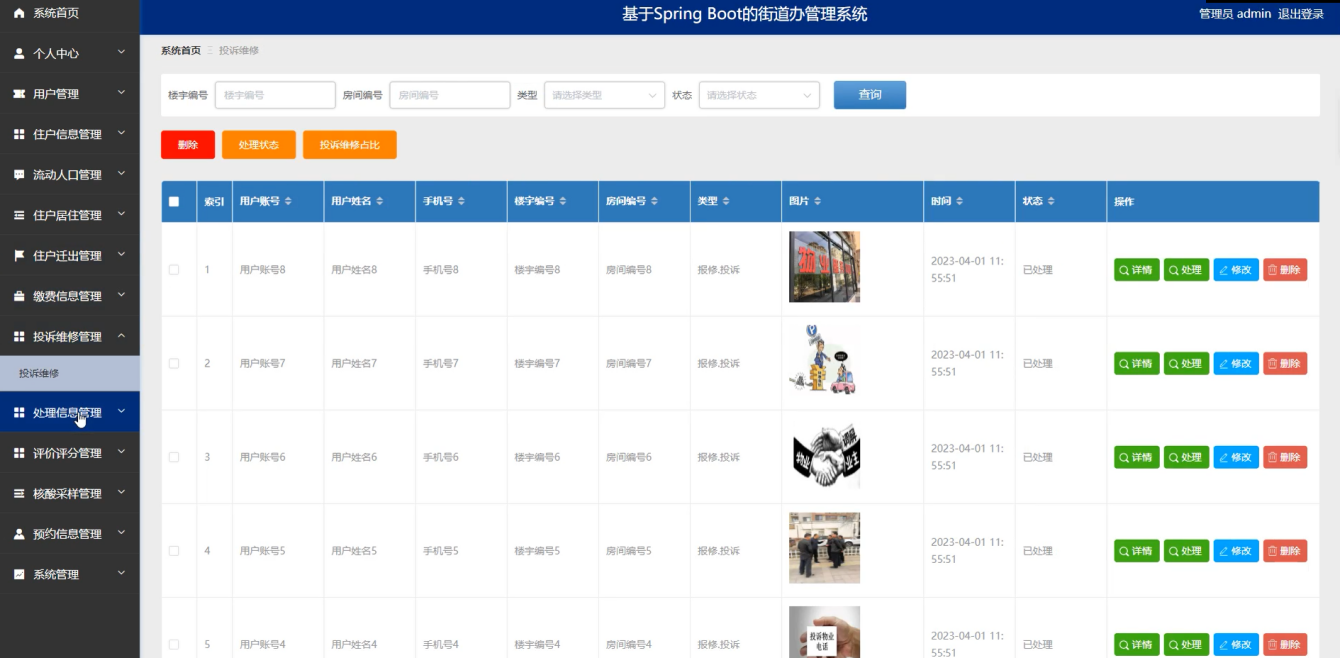This screenshot has width=1340, height=658.
Task: Open the cartoon thumbnail in row 2
Action: [824, 361]
